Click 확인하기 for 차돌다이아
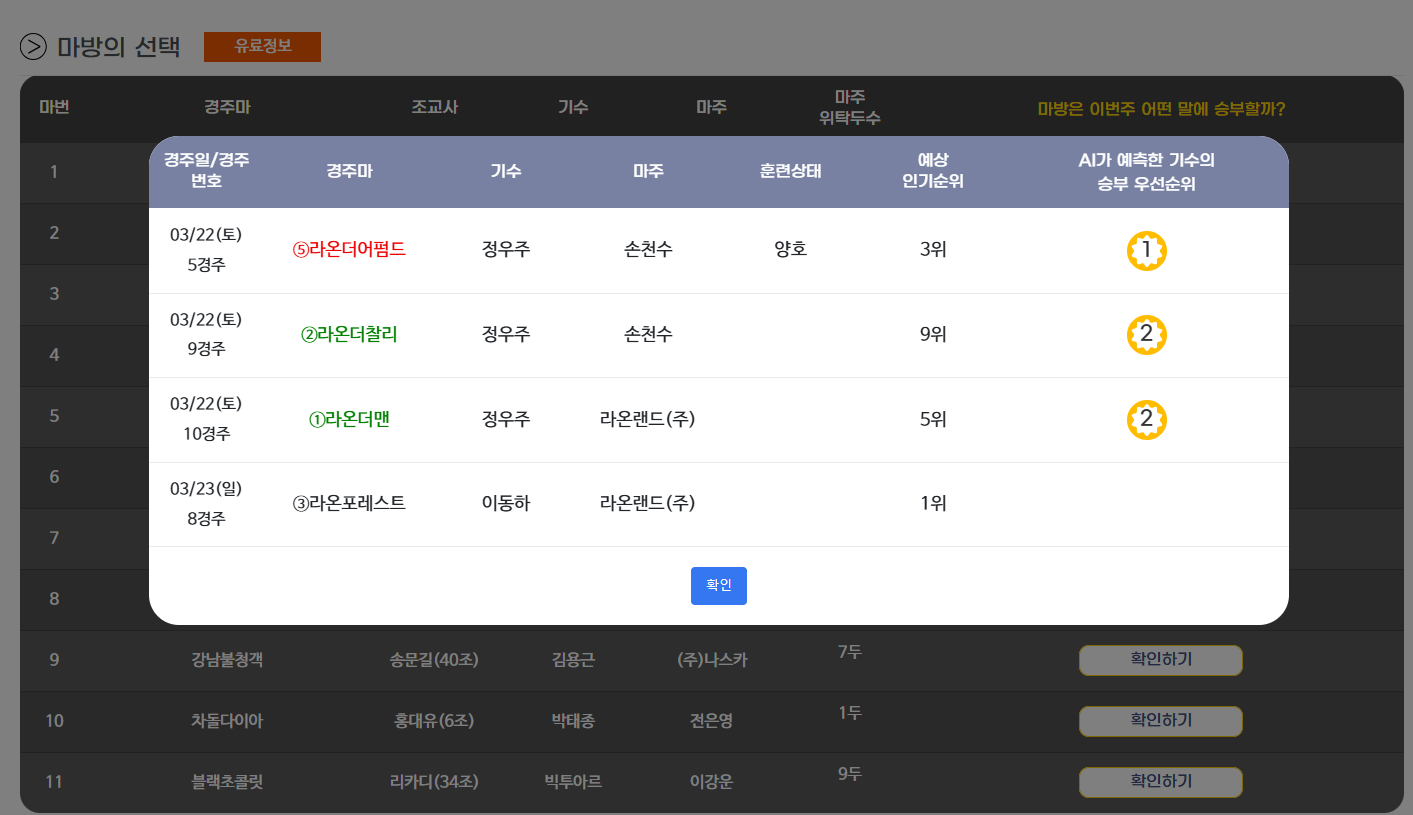The image size is (1413, 815). (1160, 721)
